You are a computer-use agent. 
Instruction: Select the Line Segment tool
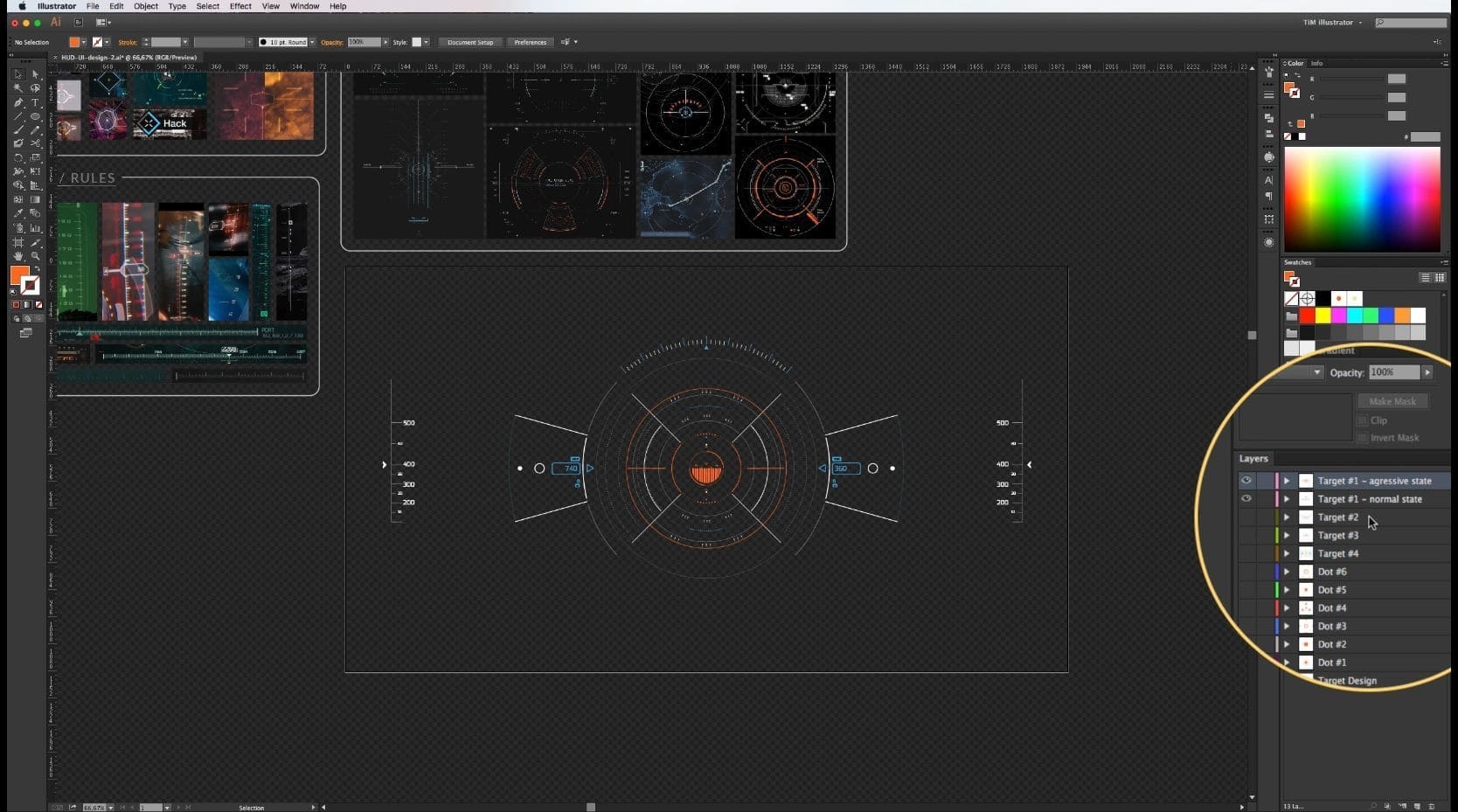(17, 116)
